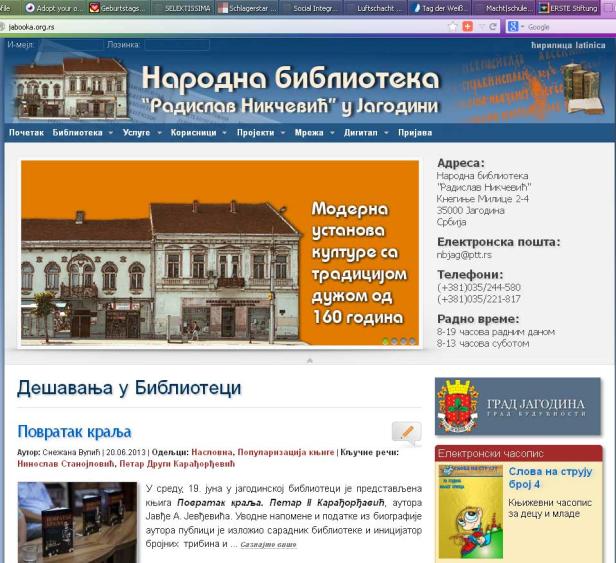Open 'Слова на струју број 4' link
616x563 pixels.
(x=550, y=478)
